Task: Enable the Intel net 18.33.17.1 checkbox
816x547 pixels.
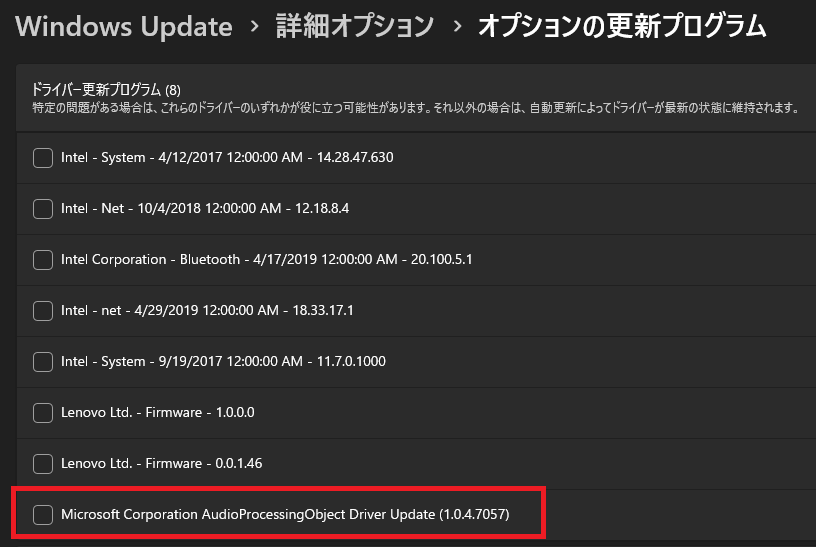Action: [43, 311]
